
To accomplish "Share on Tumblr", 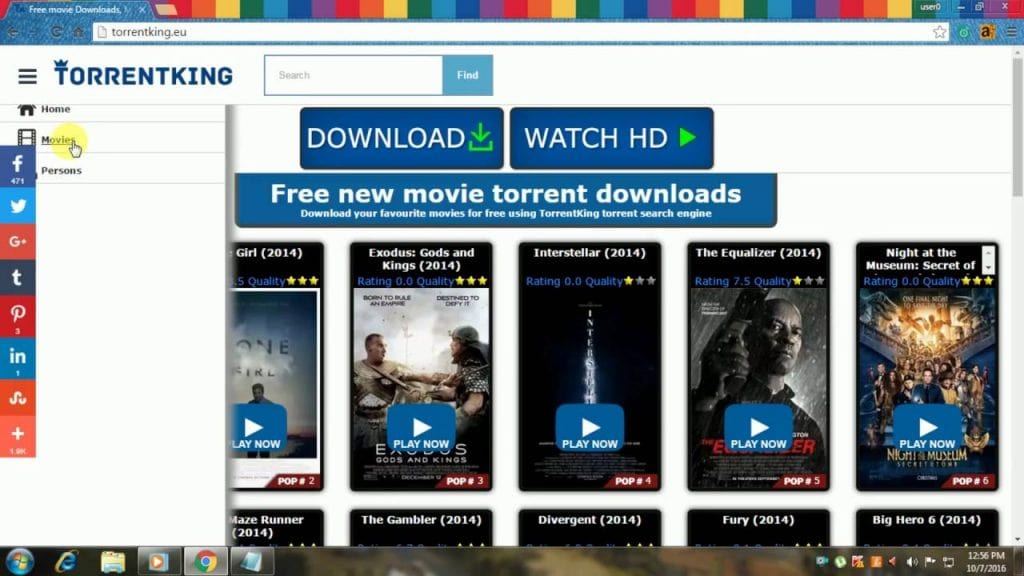I will [18, 277].
